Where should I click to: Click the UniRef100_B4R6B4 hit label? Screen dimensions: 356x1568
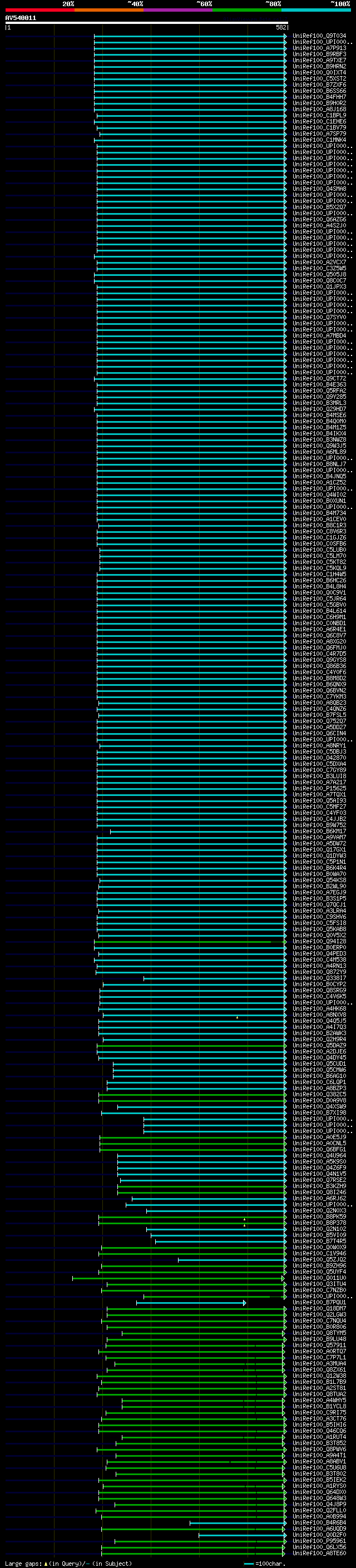pos(319,1522)
